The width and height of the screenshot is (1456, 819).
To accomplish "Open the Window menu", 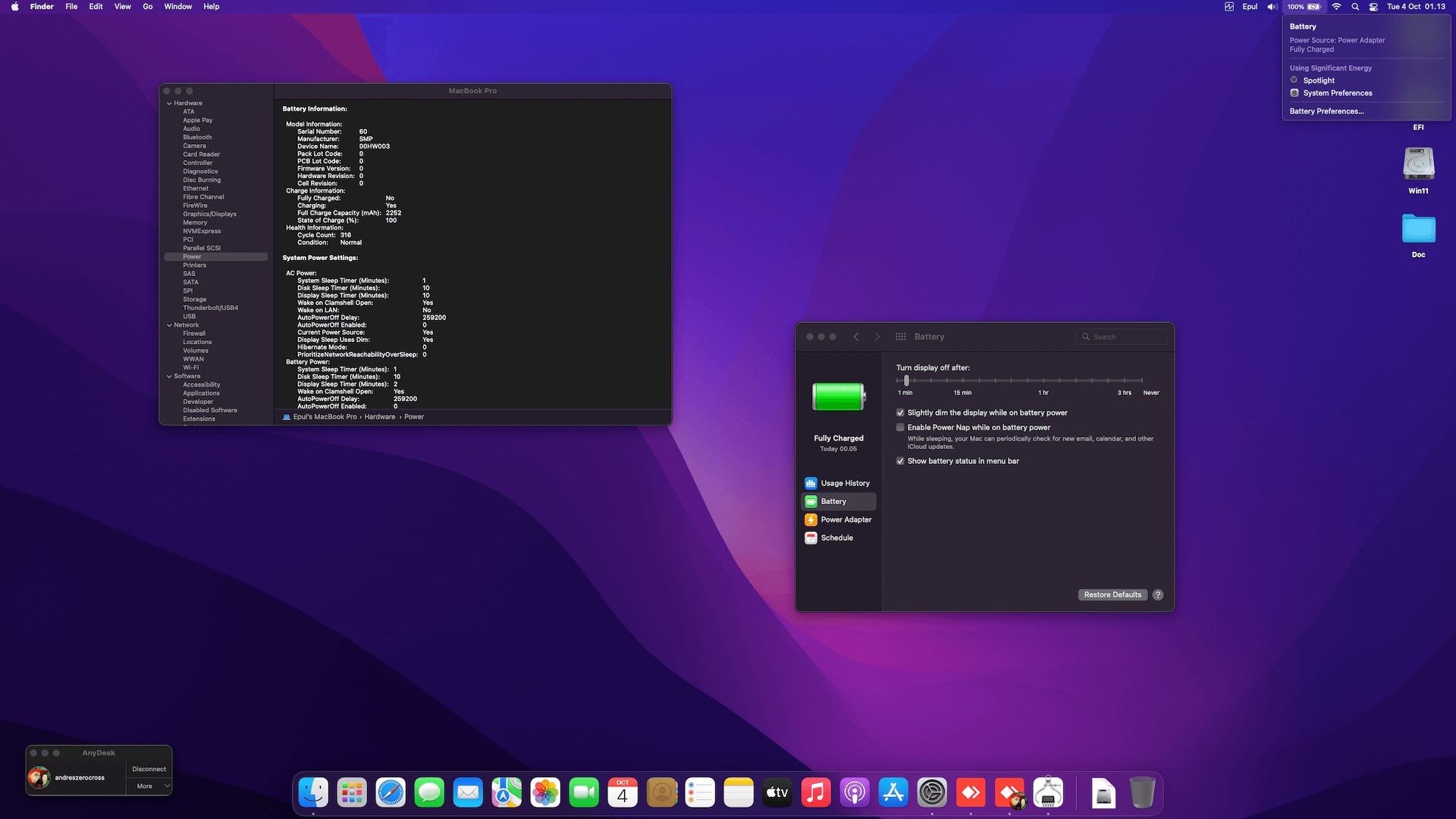I will 178,7.
